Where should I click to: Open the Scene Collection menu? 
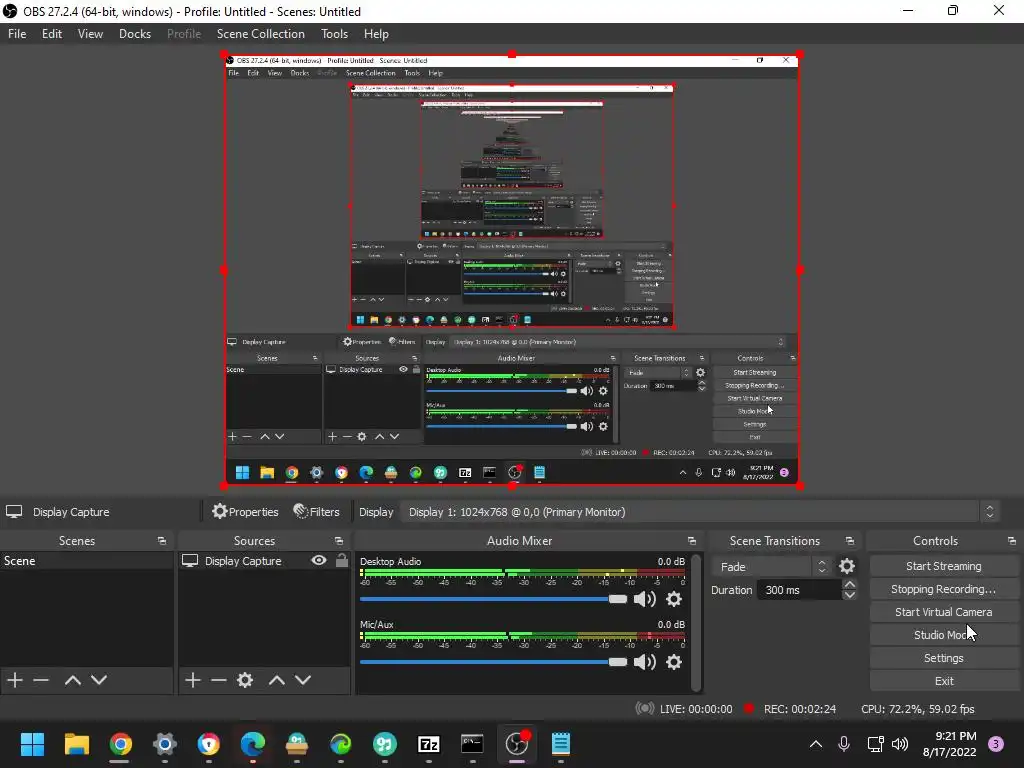click(261, 34)
